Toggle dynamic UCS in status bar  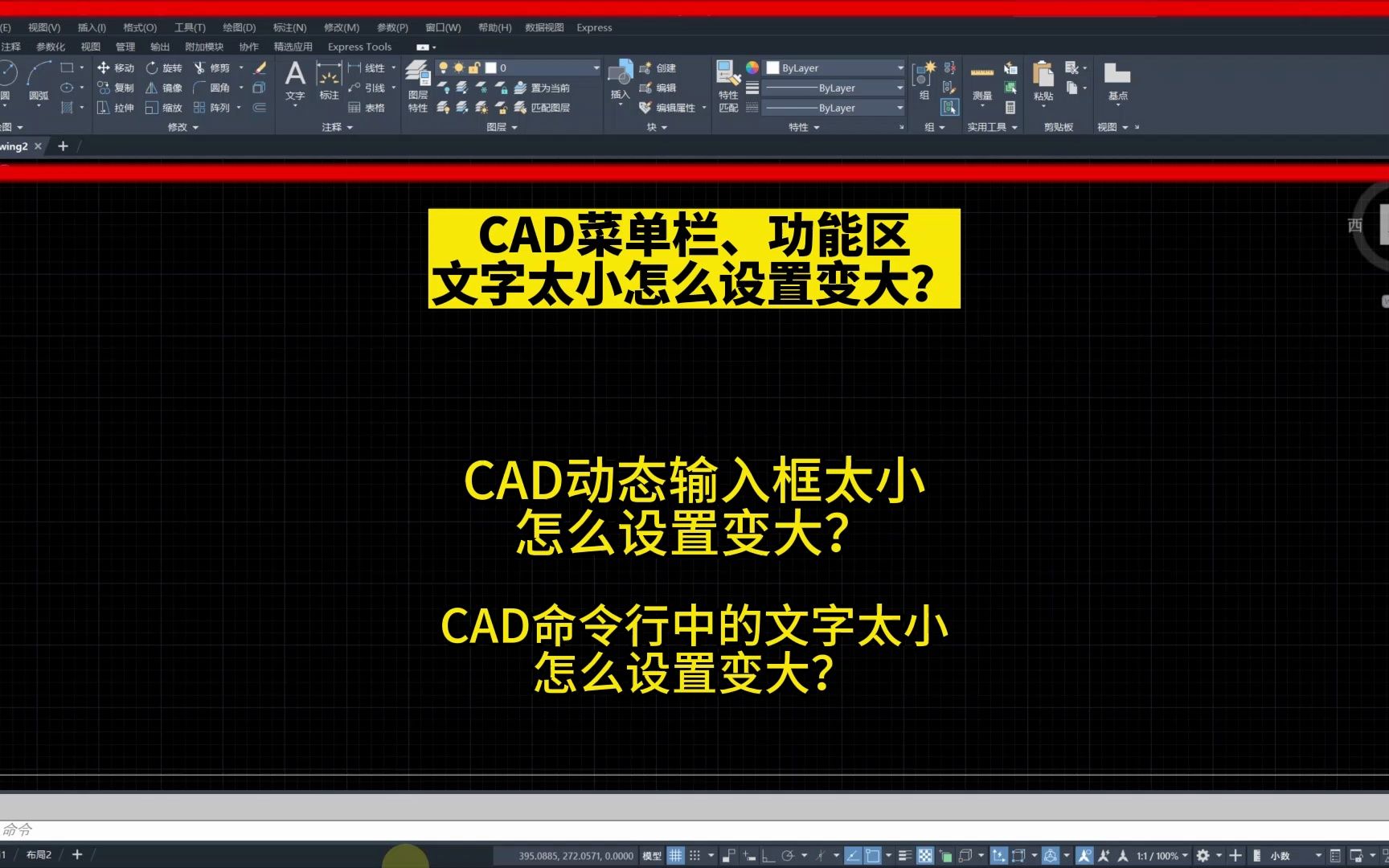point(998,856)
